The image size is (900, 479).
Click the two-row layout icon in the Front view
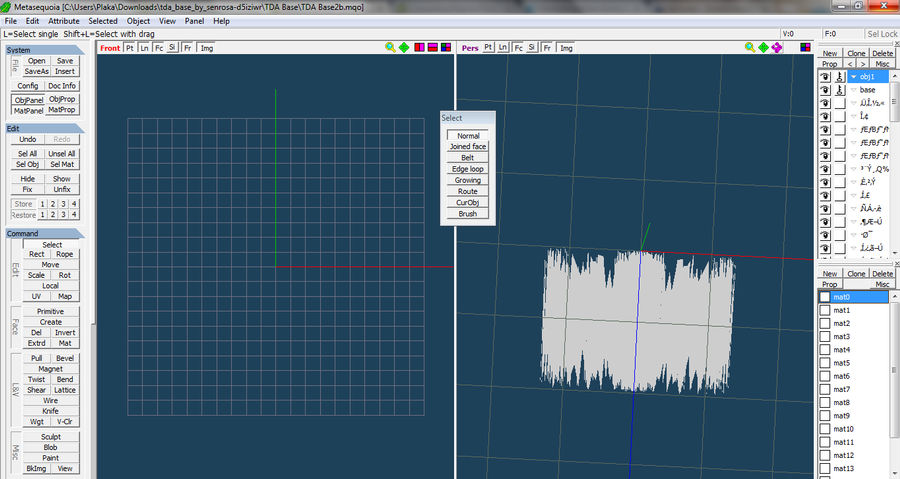[433, 47]
